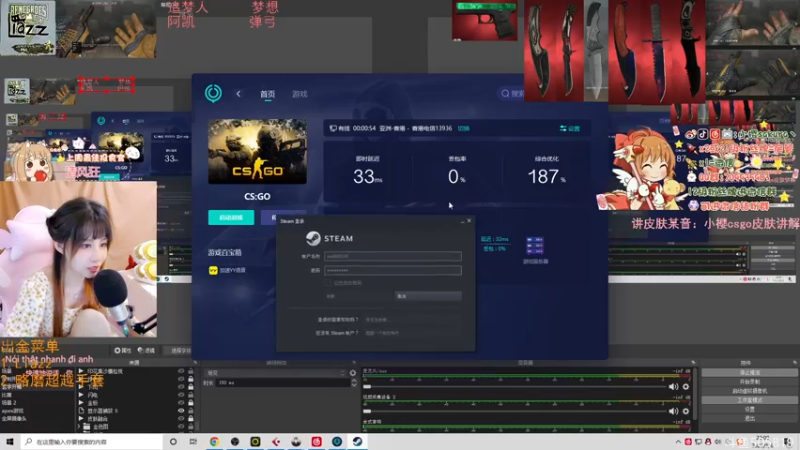The width and height of the screenshot is (800, 450).
Task: Adjust transition duration stepper arrows
Action: [354, 383]
